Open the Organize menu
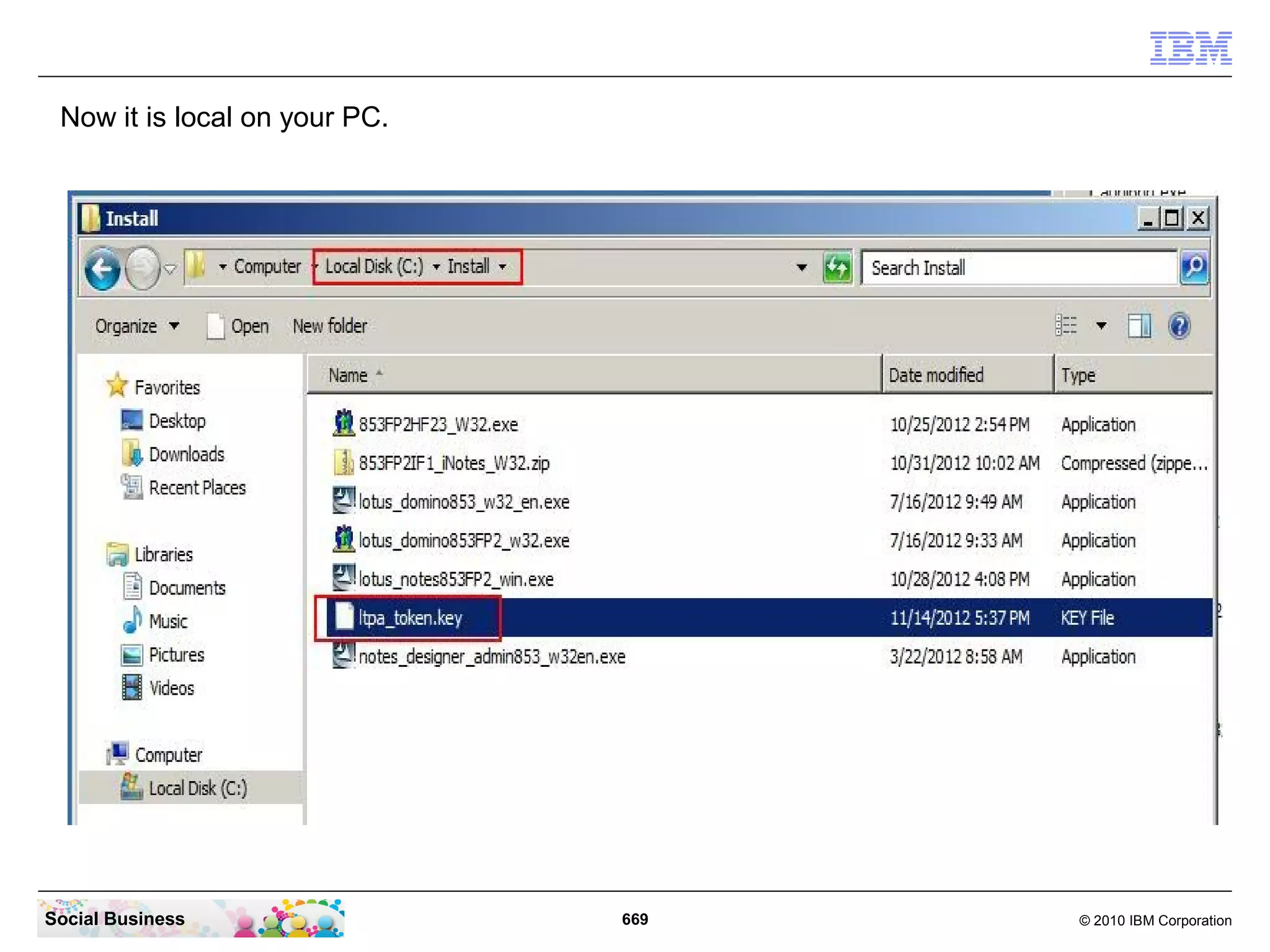The width and height of the screenshot is (1270, 952). (137, 326)
